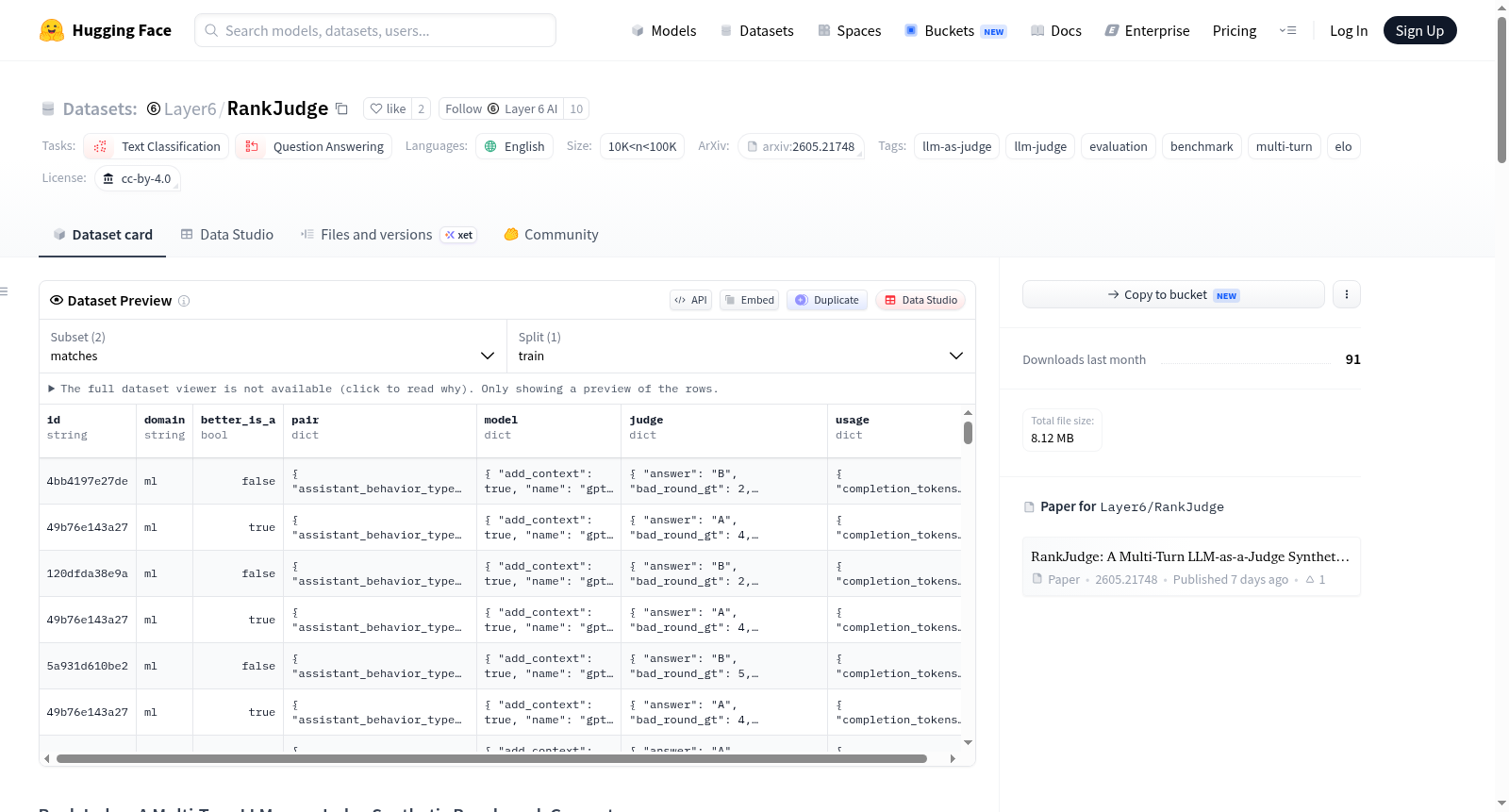Open the more options kebab menu

click(x=1347, y=294)
